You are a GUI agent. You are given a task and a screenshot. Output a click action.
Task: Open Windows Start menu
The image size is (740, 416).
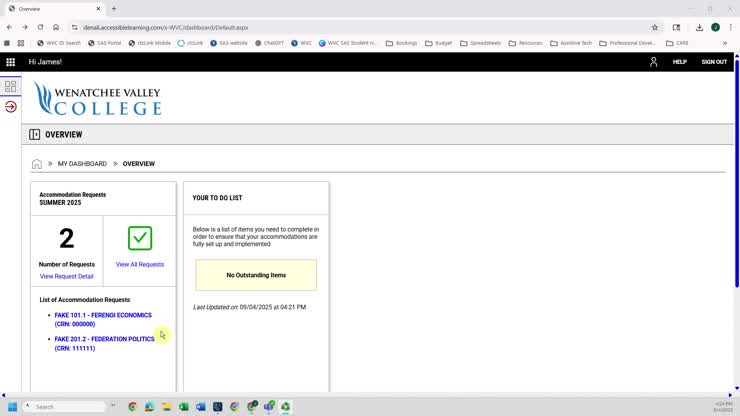coord(12,407)
